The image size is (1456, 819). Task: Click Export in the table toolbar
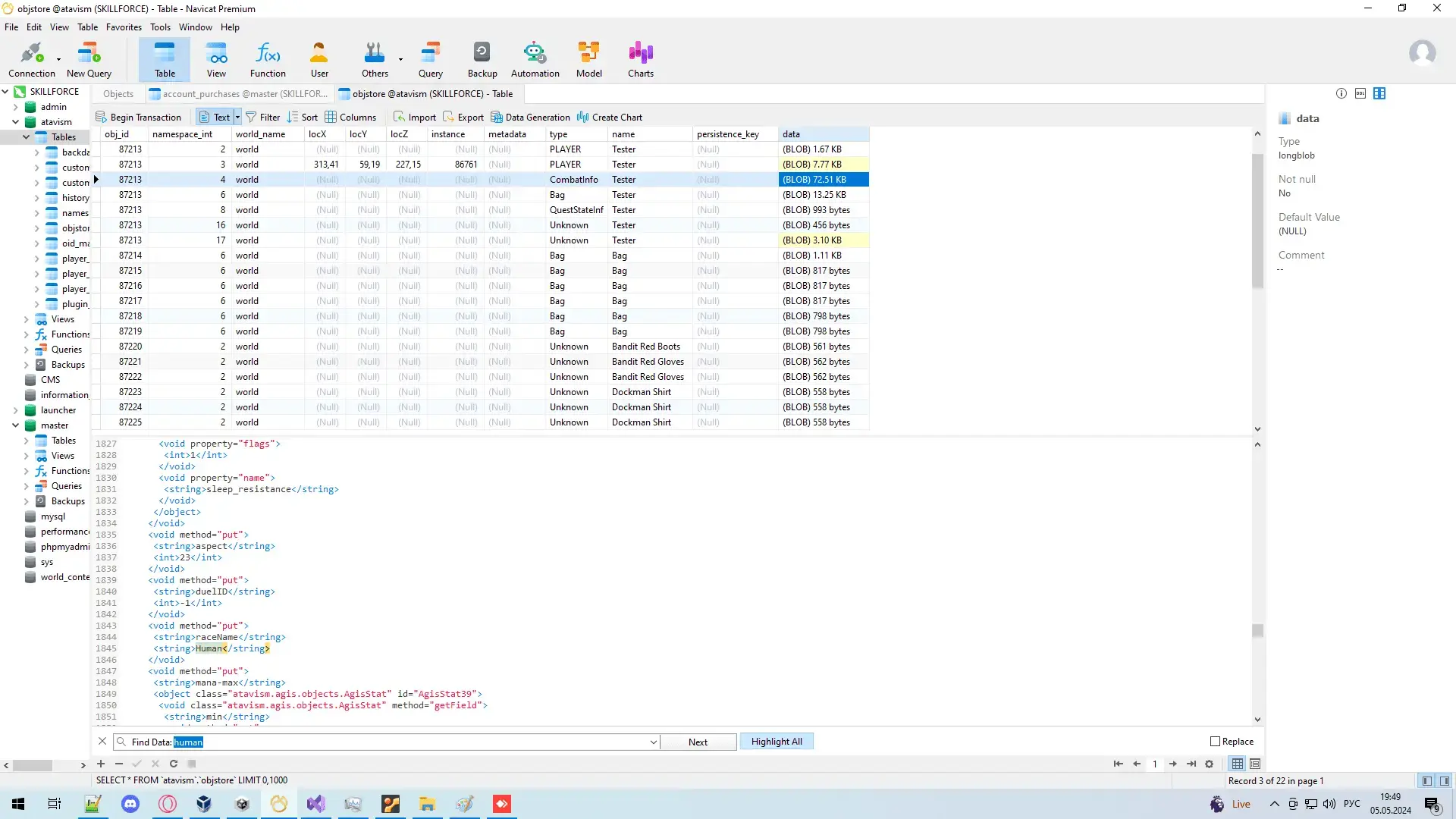tap(463, 117)
